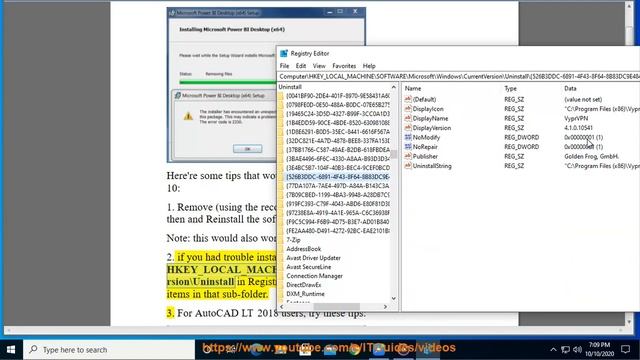Open the Windows Start menu
640x360 pixels.
(x=11, y=350)
